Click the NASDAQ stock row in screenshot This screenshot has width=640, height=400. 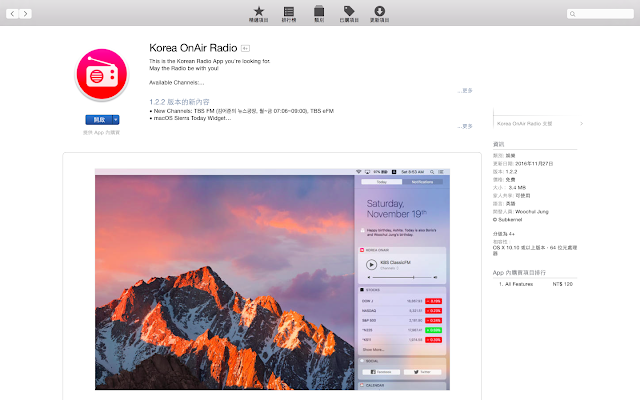pyautogui.click(x=402, y=311)
